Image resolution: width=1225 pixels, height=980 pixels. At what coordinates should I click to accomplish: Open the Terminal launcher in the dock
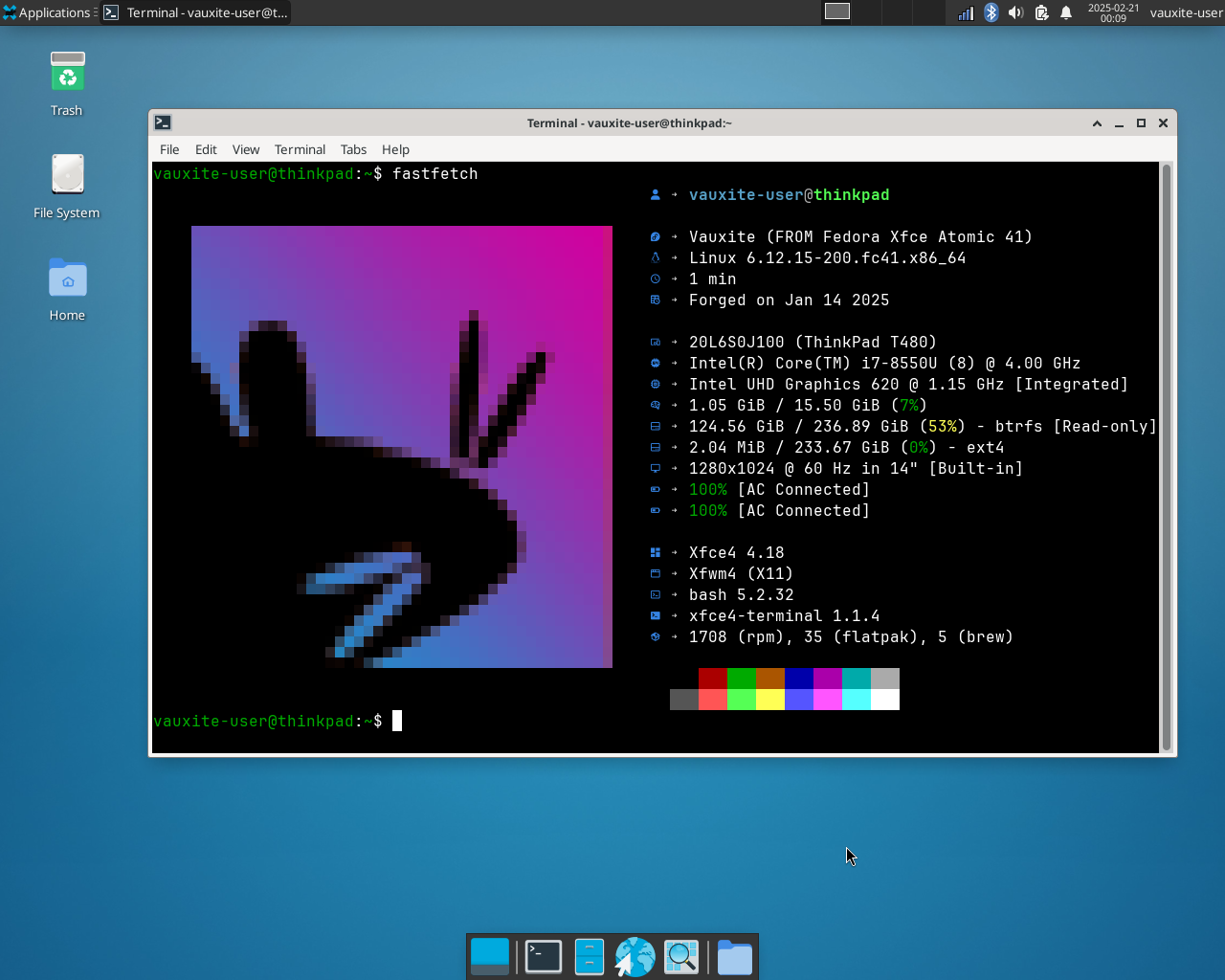pos(543,956)
